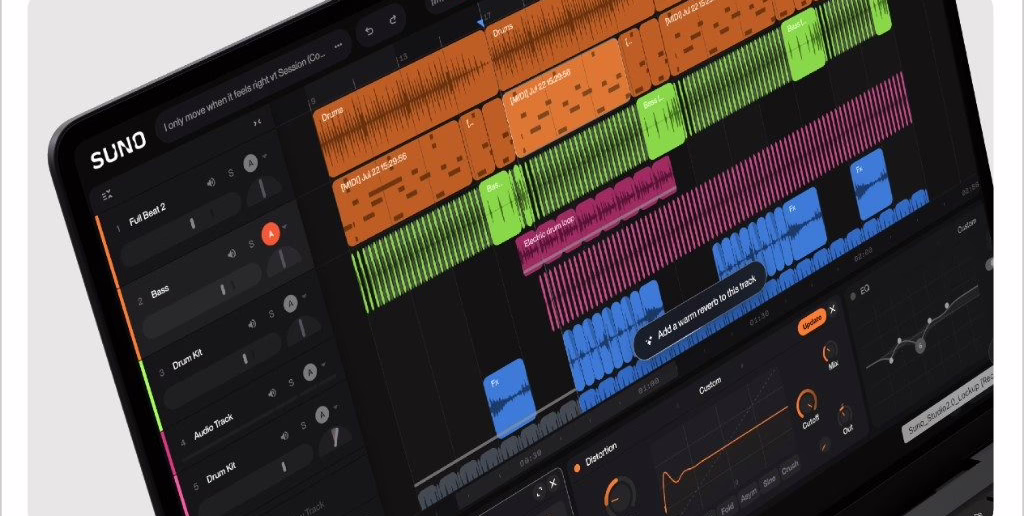This screenshot has height=516, width=1024.
Task: Expand the lower-left panel view icon
Action: click(539, 492)
